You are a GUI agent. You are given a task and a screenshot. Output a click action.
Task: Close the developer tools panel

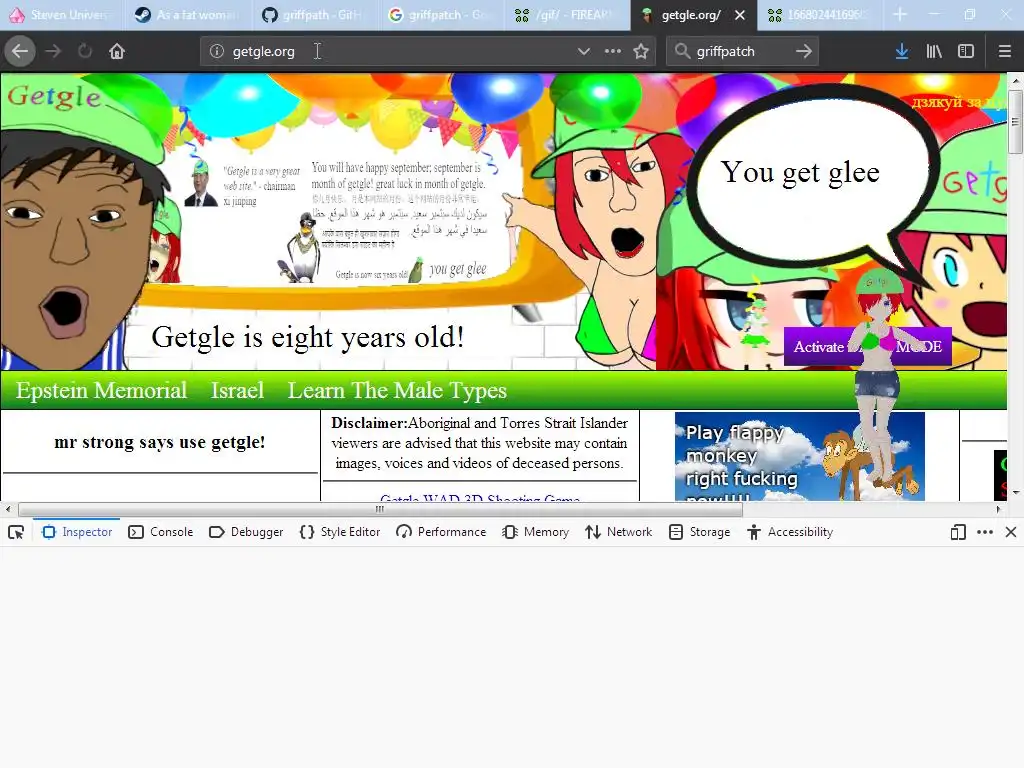(1011, 532)
